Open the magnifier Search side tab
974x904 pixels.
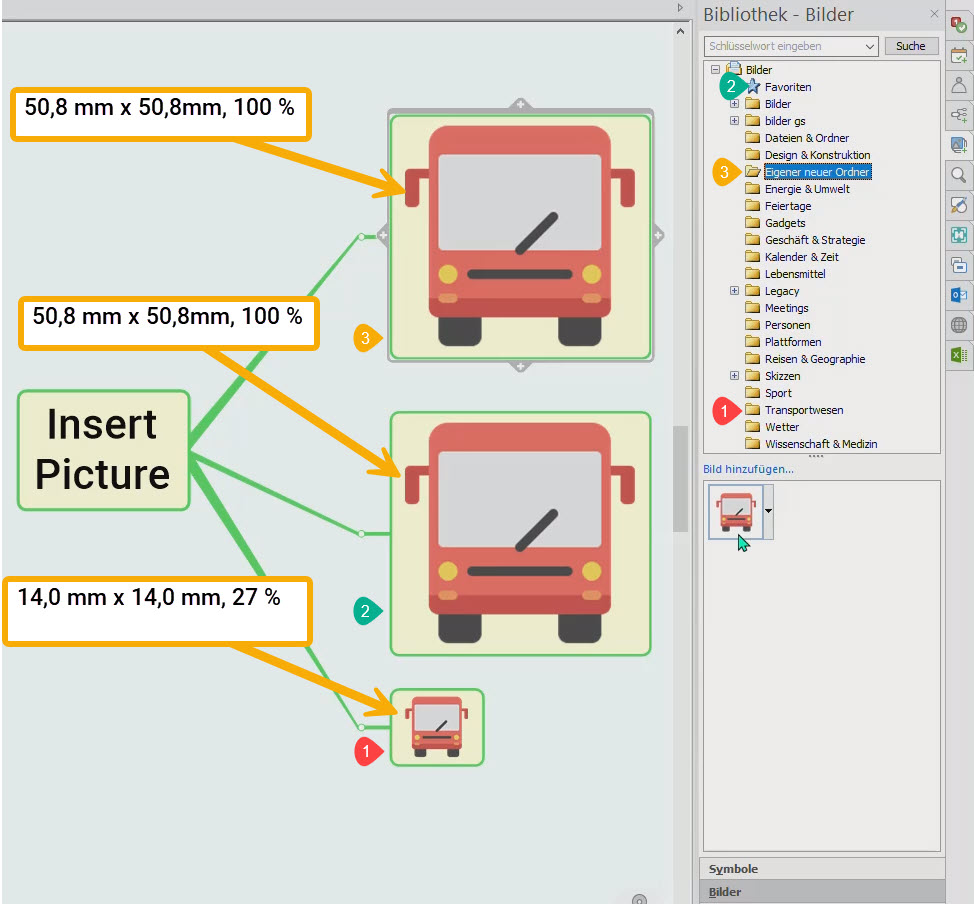[959, 175]
